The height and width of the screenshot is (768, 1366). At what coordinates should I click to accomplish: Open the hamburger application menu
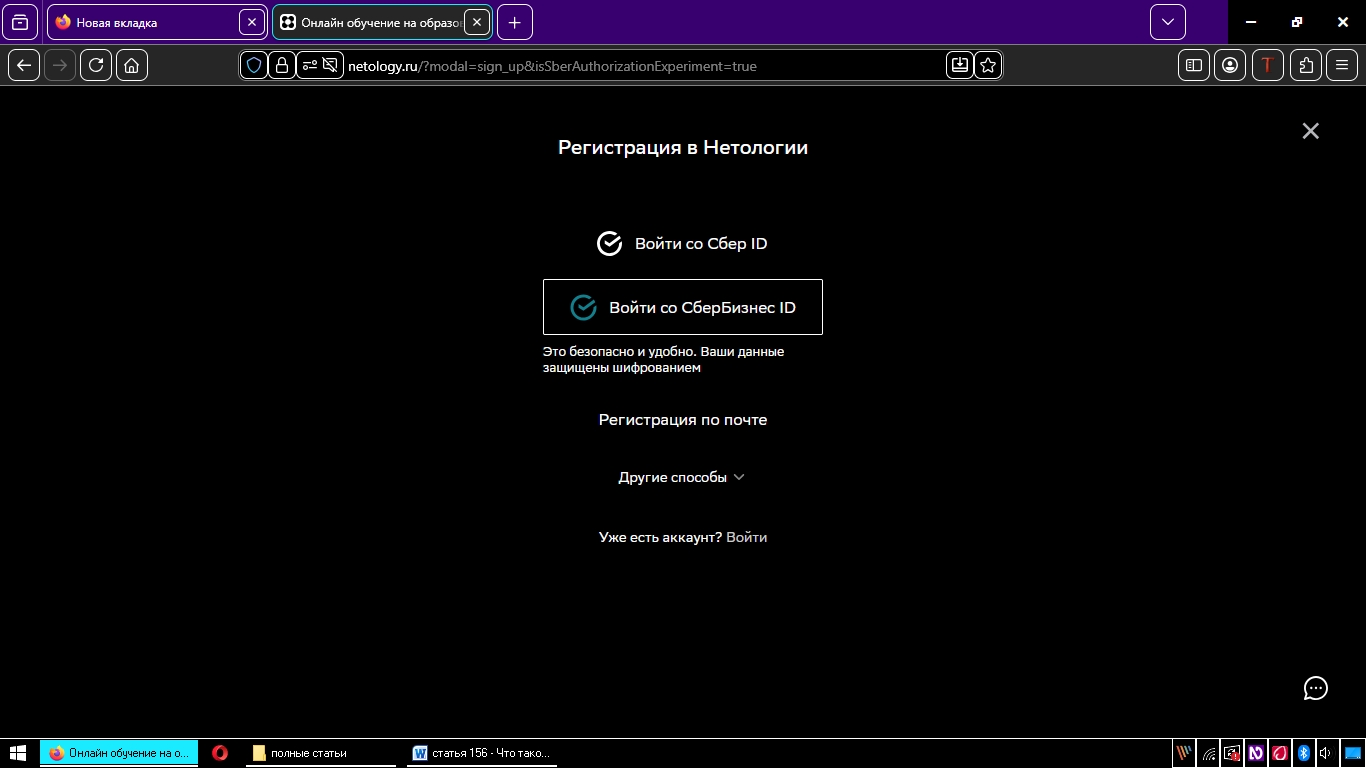1342,65
